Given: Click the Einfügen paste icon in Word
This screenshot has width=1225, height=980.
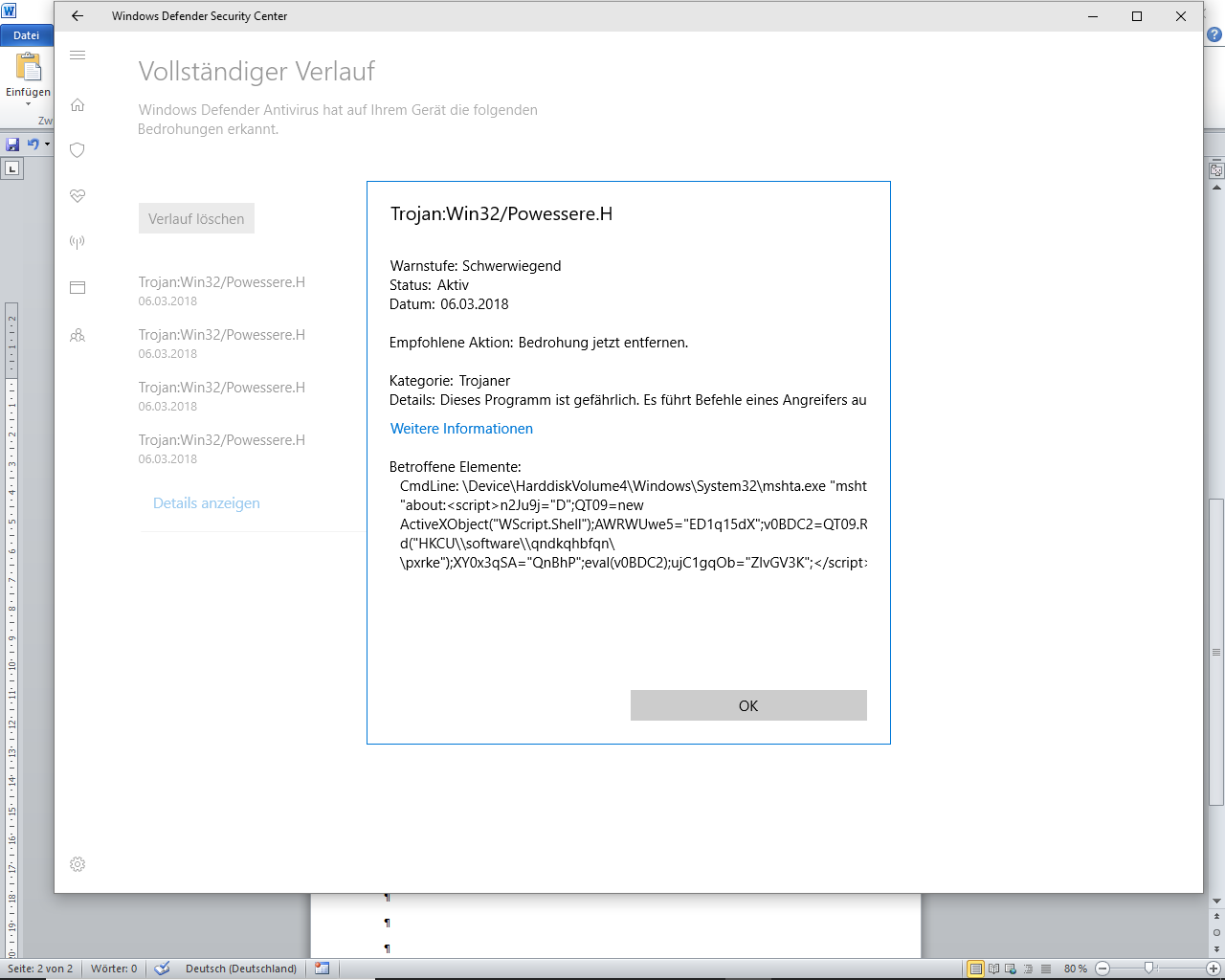Looking at the screenshot, I should tap(29, 67).
